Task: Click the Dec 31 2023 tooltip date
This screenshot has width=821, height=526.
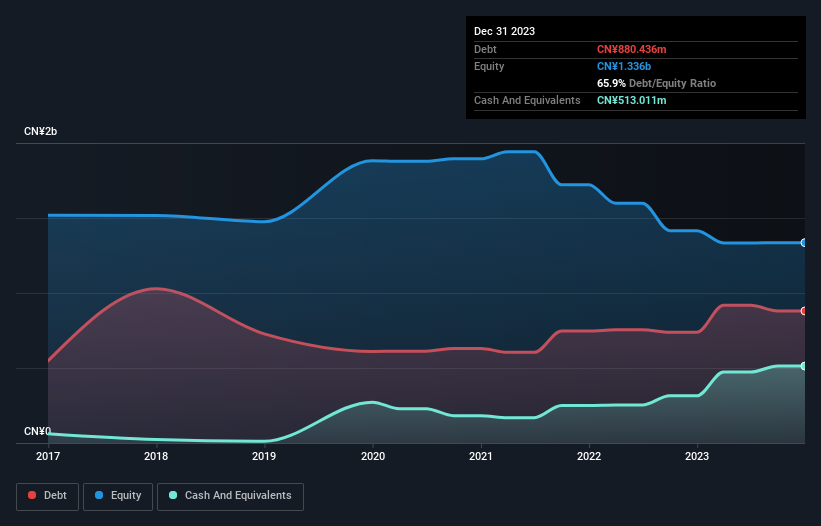Action: (x=504, y=31)
